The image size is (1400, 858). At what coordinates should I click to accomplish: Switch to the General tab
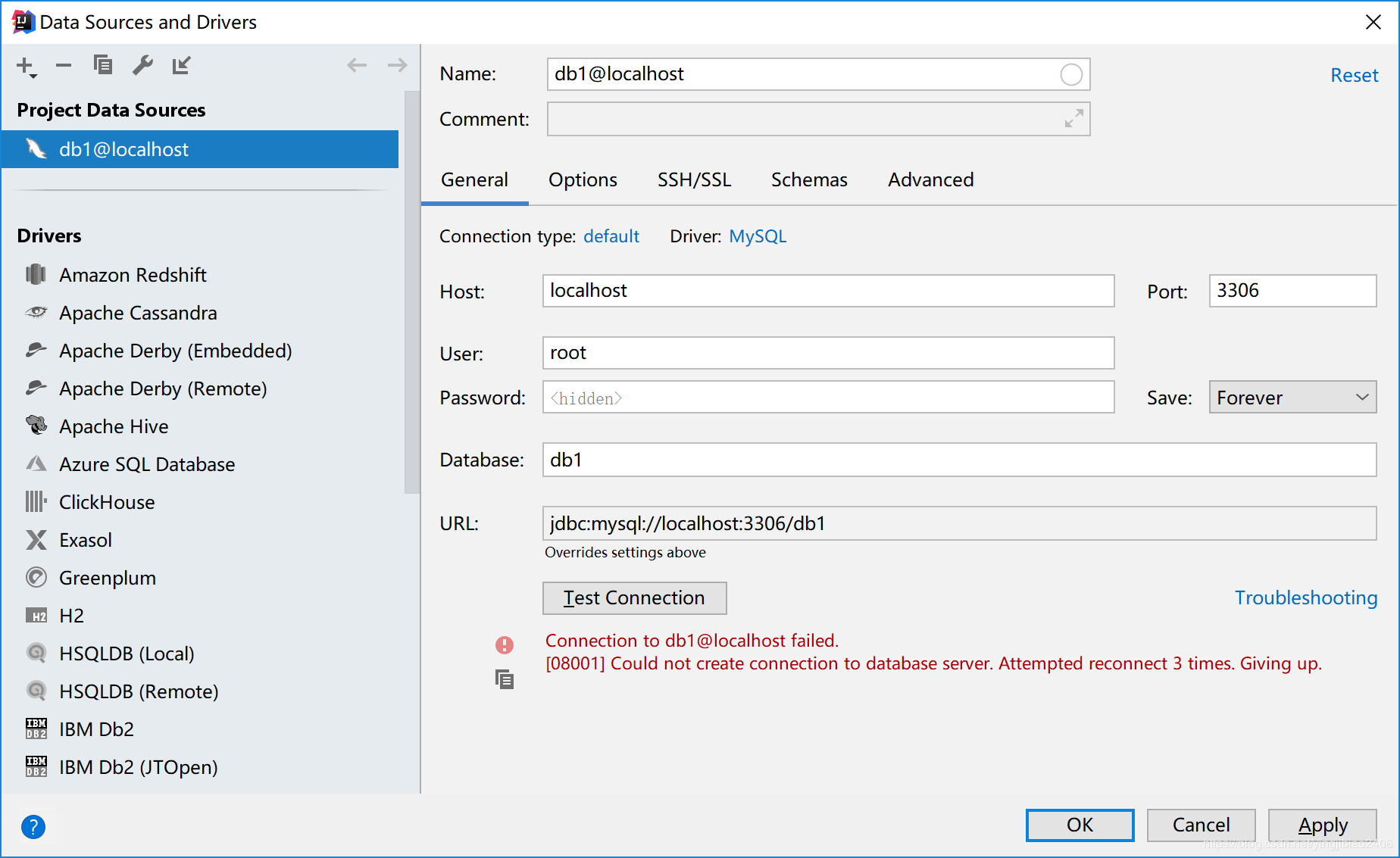point(474,180)
